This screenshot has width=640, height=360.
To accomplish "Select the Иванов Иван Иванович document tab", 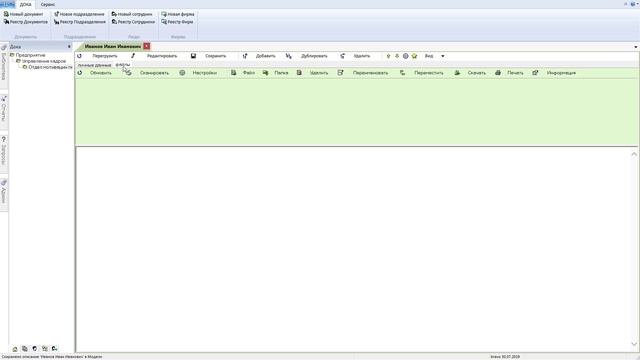I will click(x=113, y=47).
